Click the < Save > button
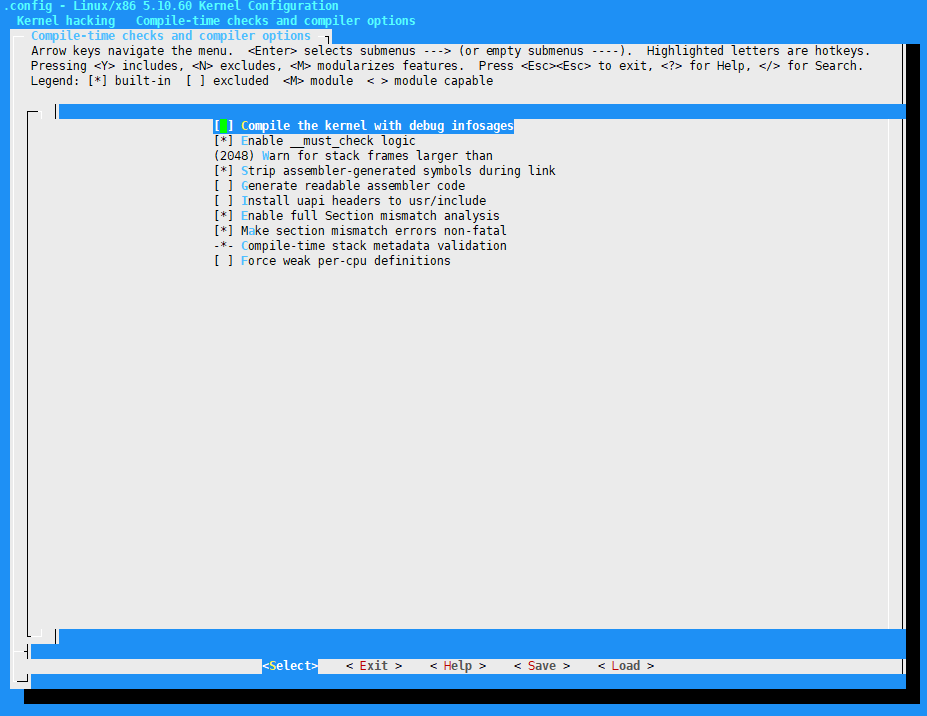Screen dimensions: 927x716 click(542, 666)
